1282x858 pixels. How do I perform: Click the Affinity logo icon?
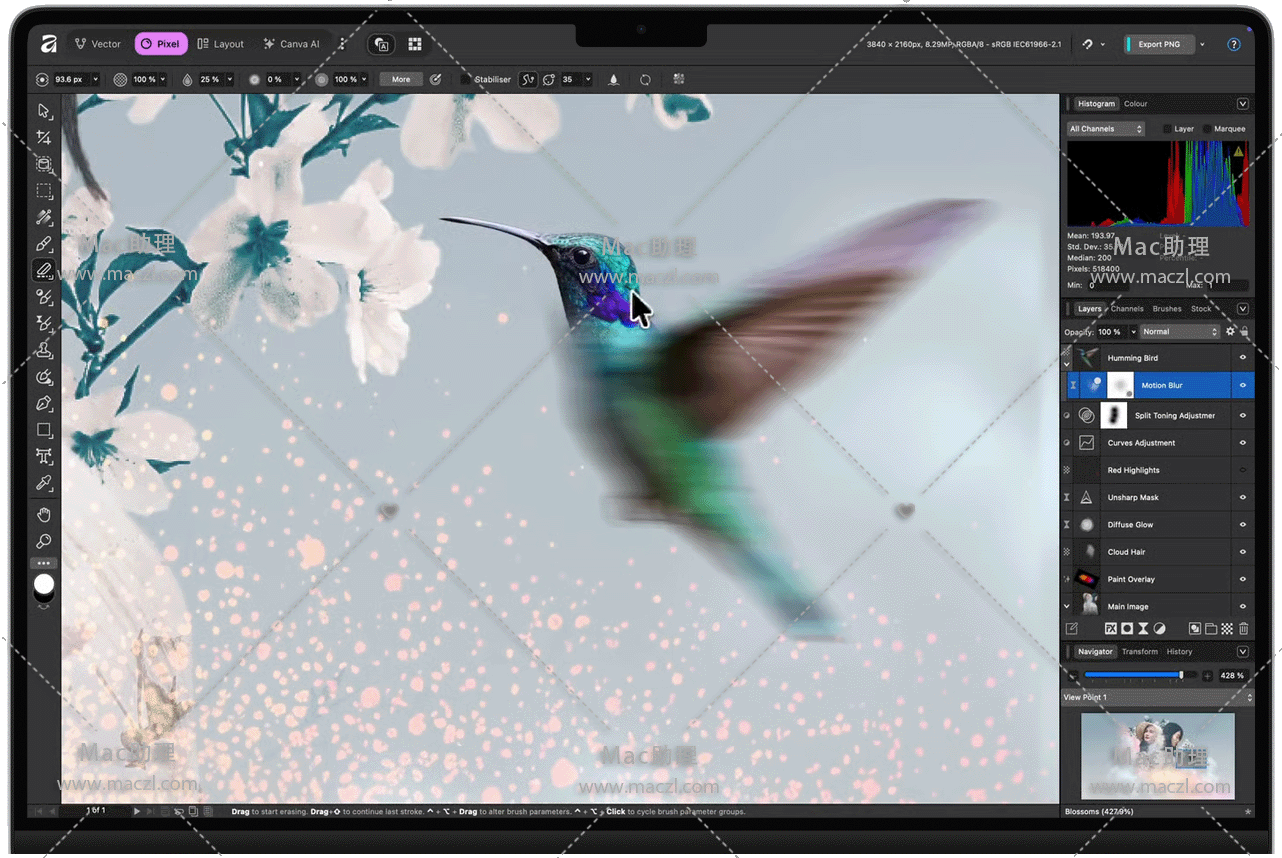(48, 43)
